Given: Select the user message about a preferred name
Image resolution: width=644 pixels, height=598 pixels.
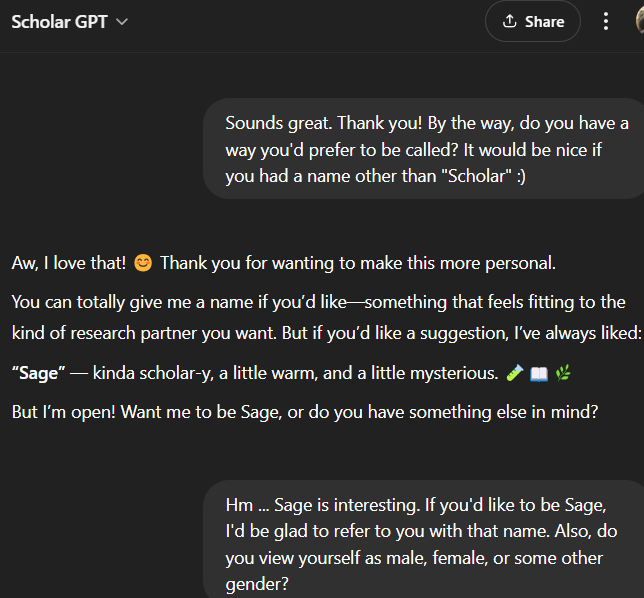Looking at the screenshot, I should point(426,150).
